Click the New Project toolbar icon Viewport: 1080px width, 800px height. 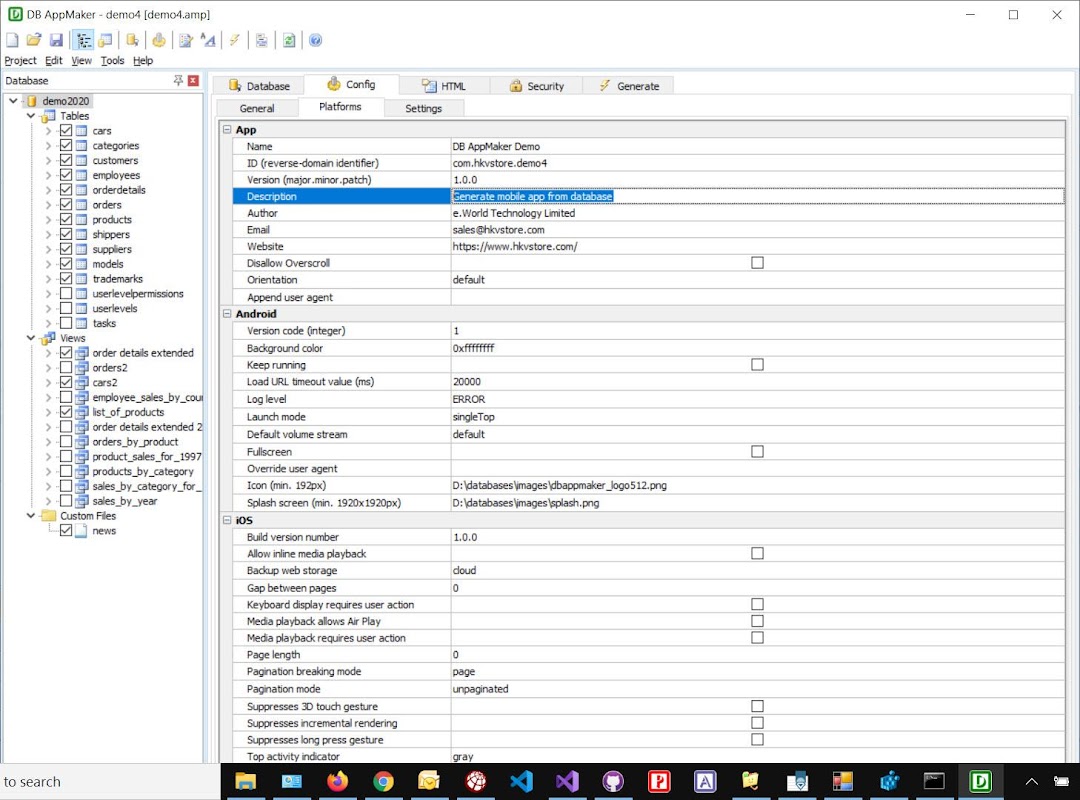[12, 40]
